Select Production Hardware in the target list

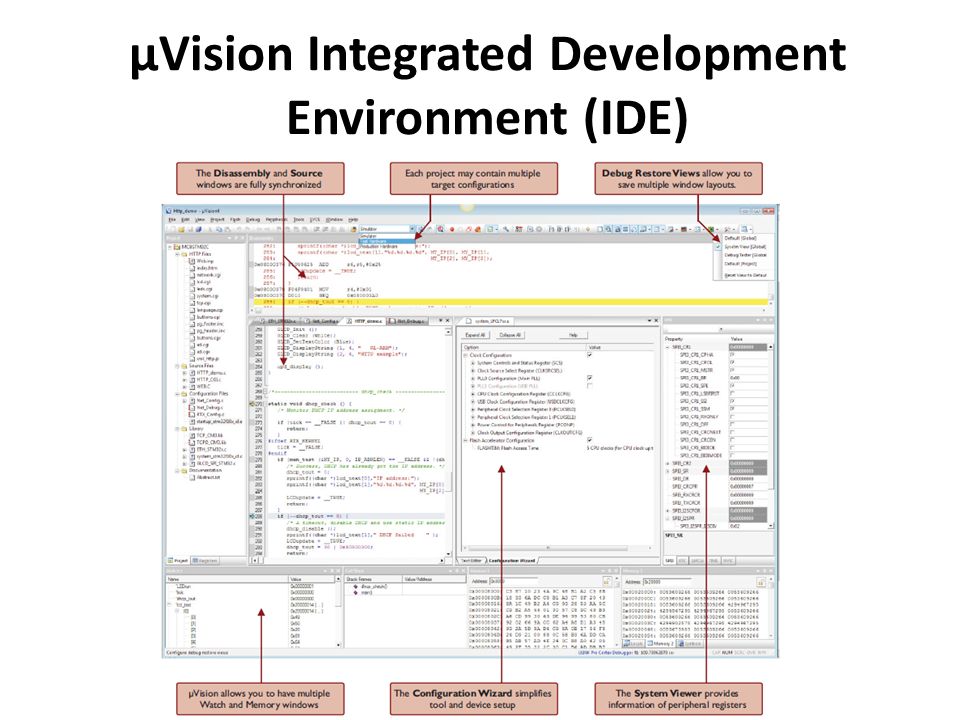[x=387, y=246]
